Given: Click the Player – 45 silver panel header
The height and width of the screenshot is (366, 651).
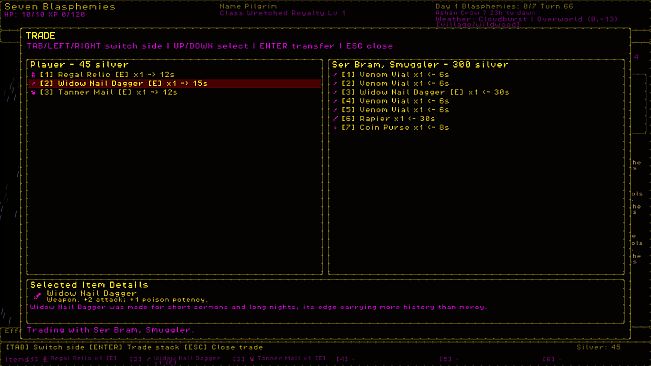Looking at the screenshot, I should pyautogui.click(x=79, y=65).
